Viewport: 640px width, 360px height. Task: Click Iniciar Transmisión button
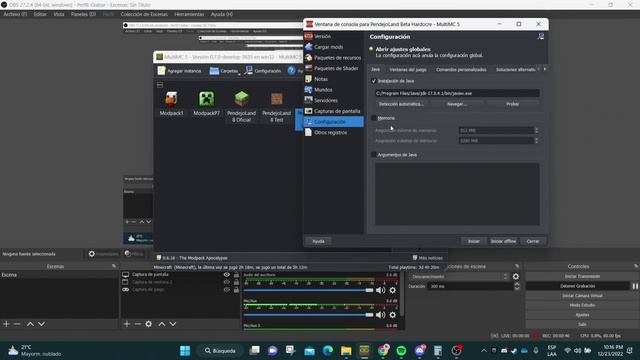tap(582, 276)
